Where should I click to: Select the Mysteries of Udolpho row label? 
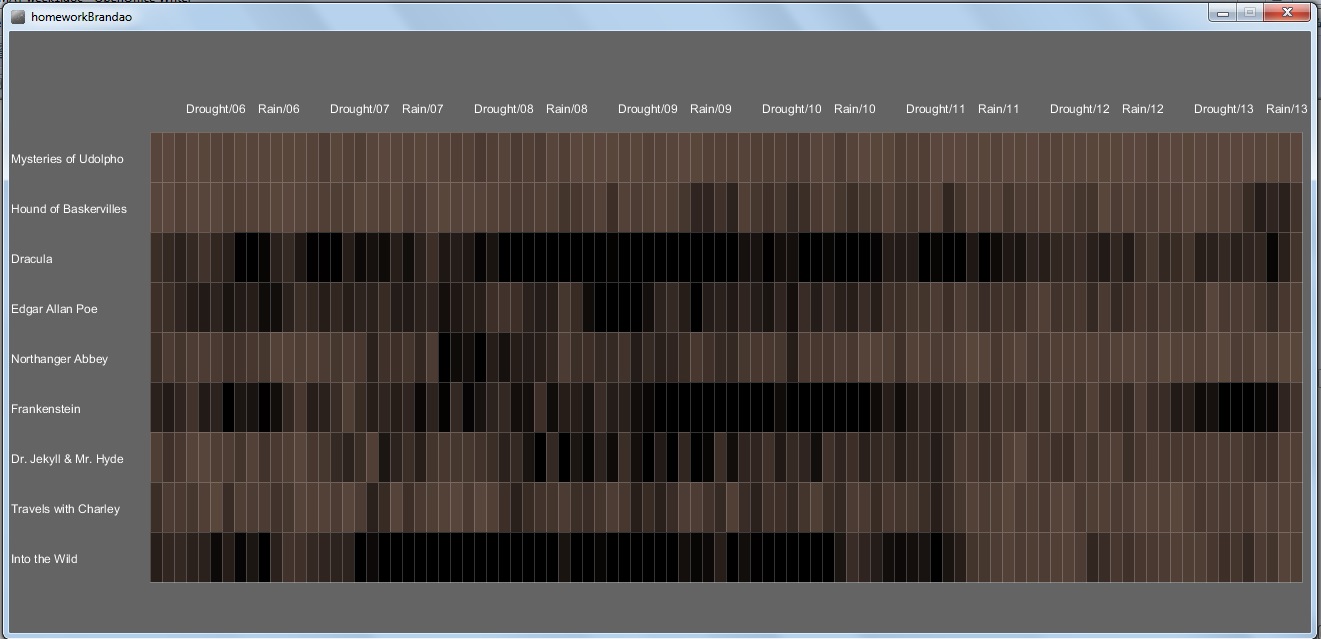[67, 159]
